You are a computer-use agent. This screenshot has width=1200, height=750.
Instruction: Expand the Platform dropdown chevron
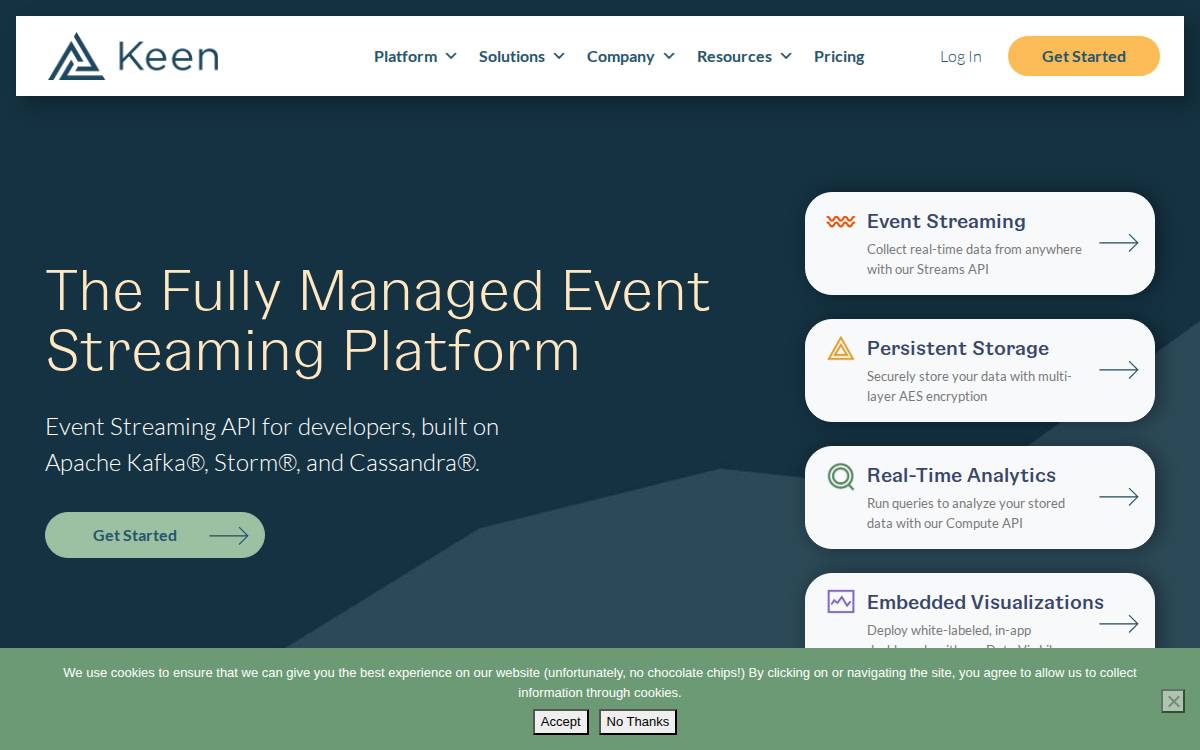(451, 56)
